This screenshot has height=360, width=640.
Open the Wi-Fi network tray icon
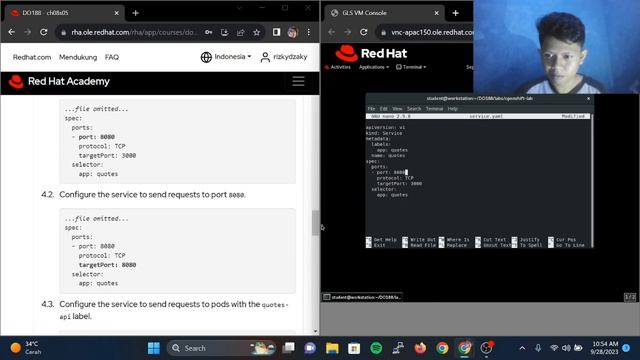(x=554, y=348)
